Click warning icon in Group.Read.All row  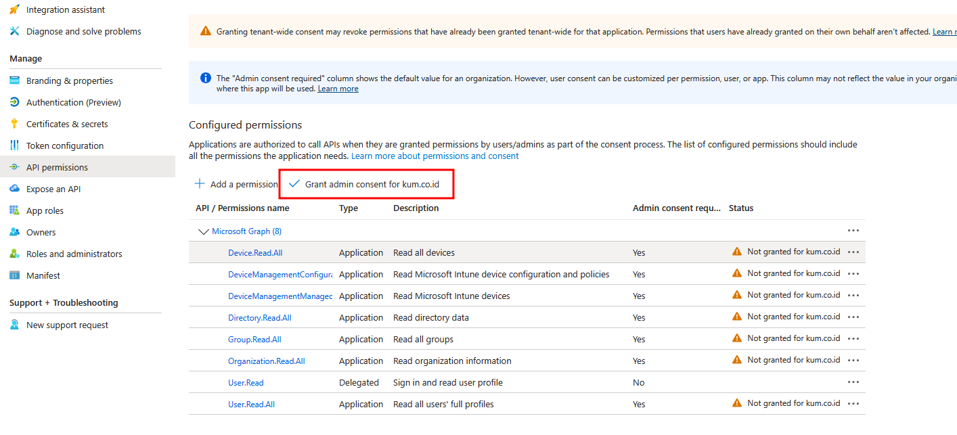[737, 338]
